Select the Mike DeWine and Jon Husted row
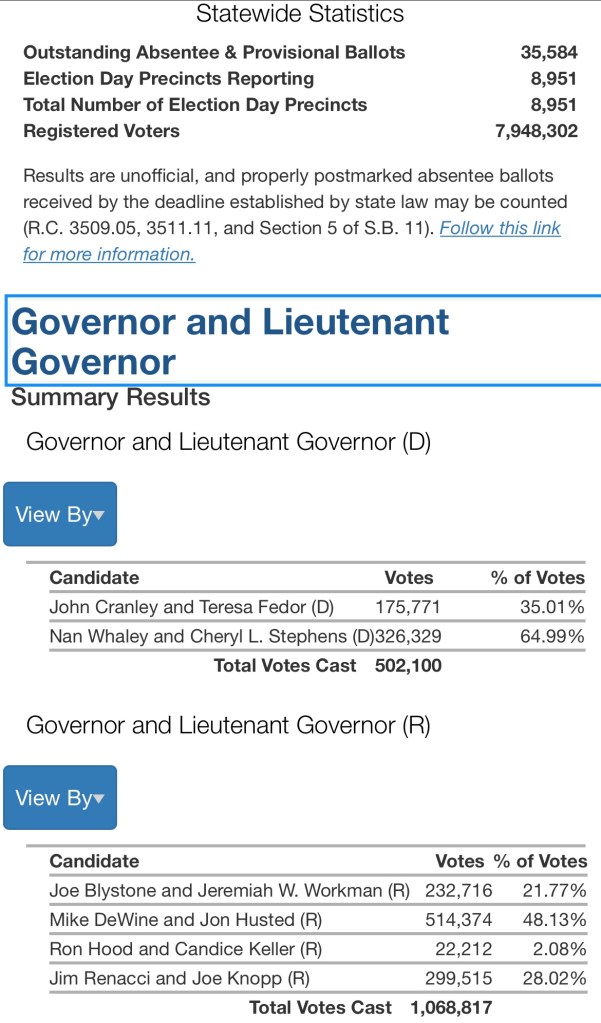 click(185, 919)
